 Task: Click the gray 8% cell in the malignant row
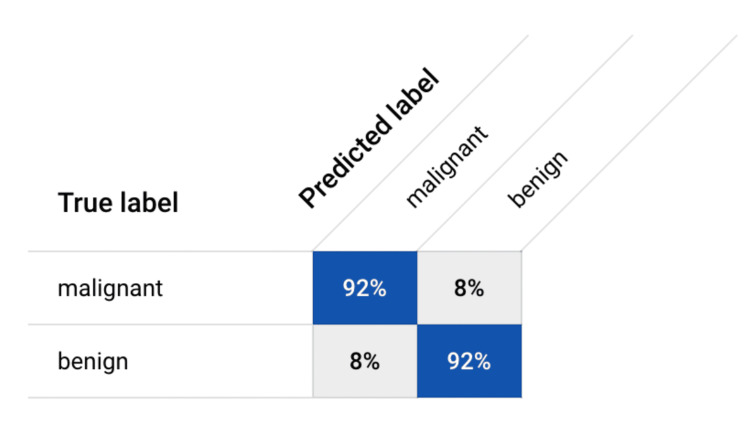pos(469,288)
